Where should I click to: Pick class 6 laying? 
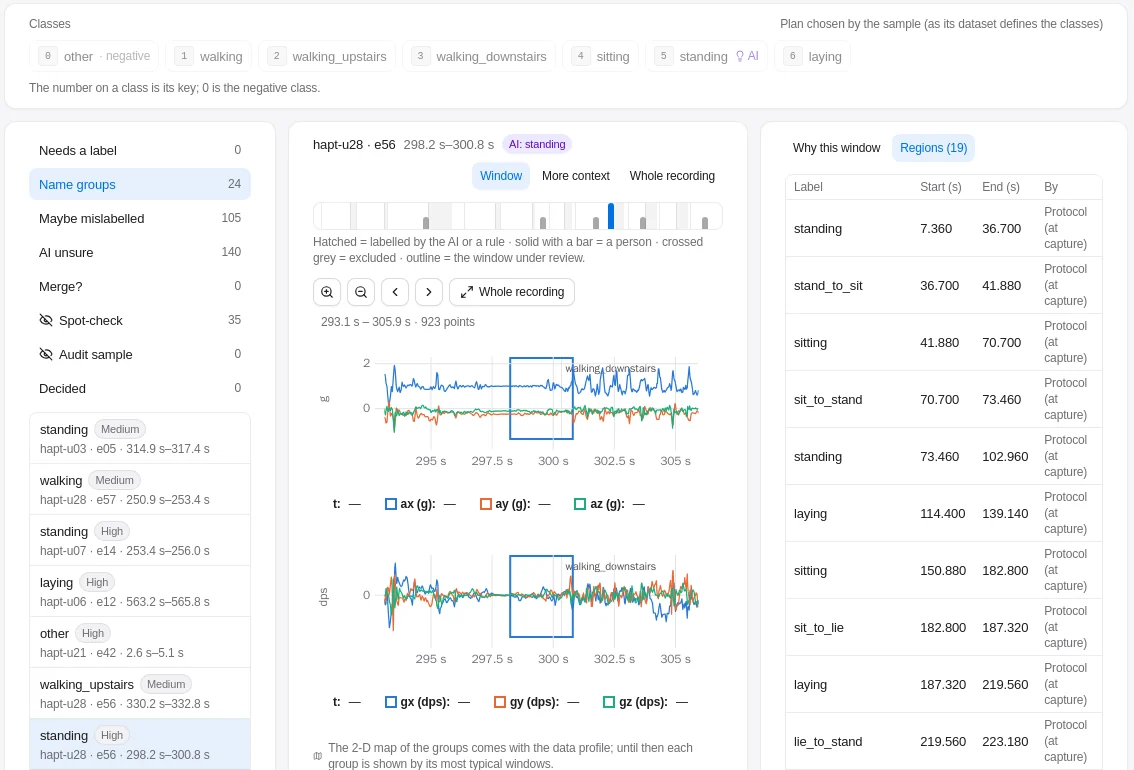[x=812, y=56]
